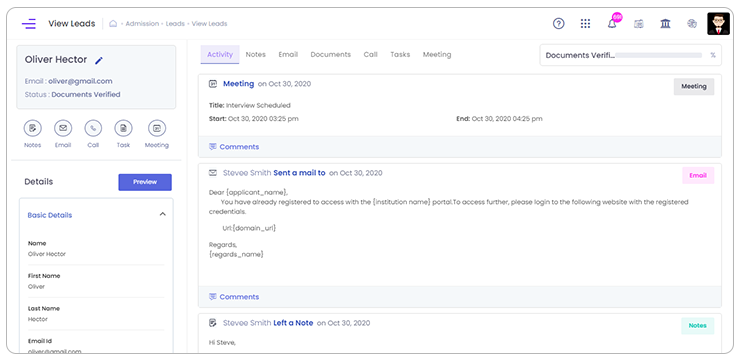Image resolution: width=740 pixels, height=362 pixels.
Task: Click the home breadcrumb icon
Action: 113,24
